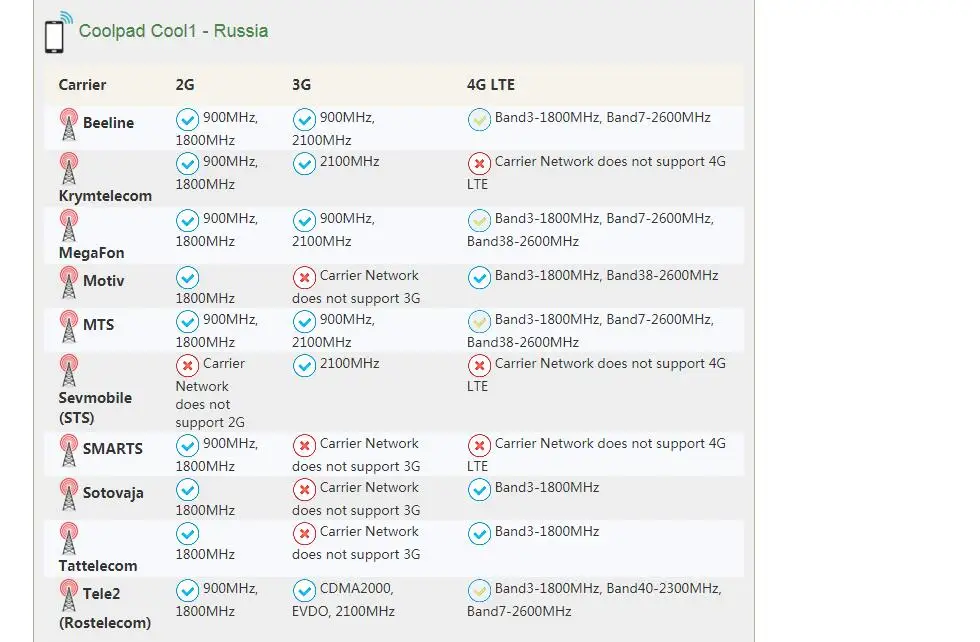980x642 pixels.
Task: Click Tele2 'CDMA2000, EVDO, 2100MHz' 3G text
Action: (343, 600)
